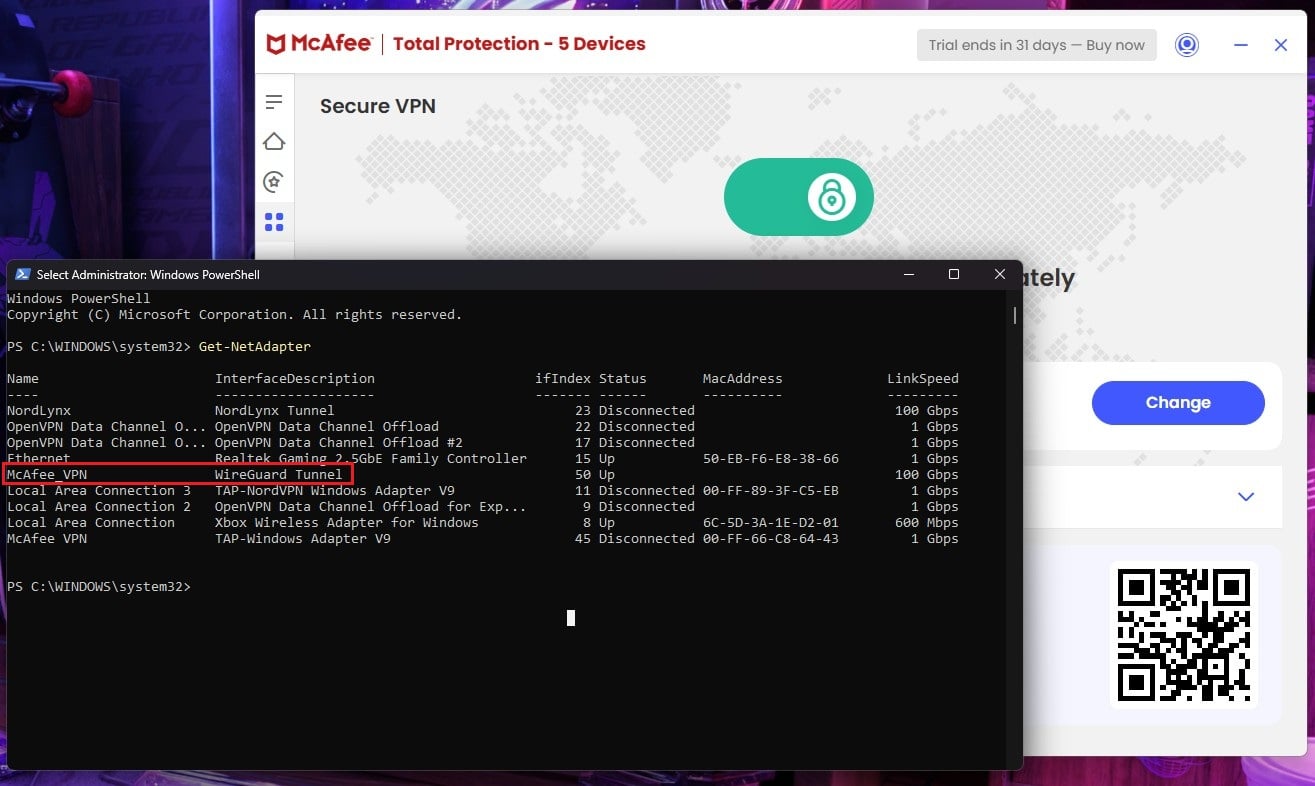
Task: Select 'Local Area Connection 3' name
Action: tap(99, 491)
